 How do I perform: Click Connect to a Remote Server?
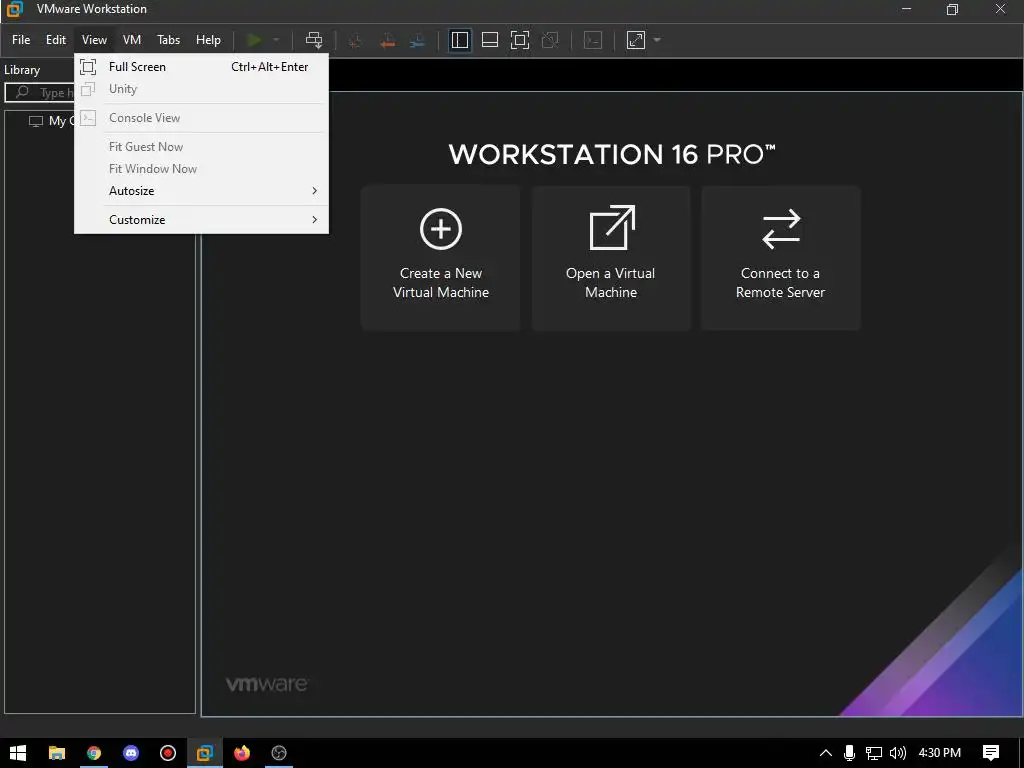[780, 258]
